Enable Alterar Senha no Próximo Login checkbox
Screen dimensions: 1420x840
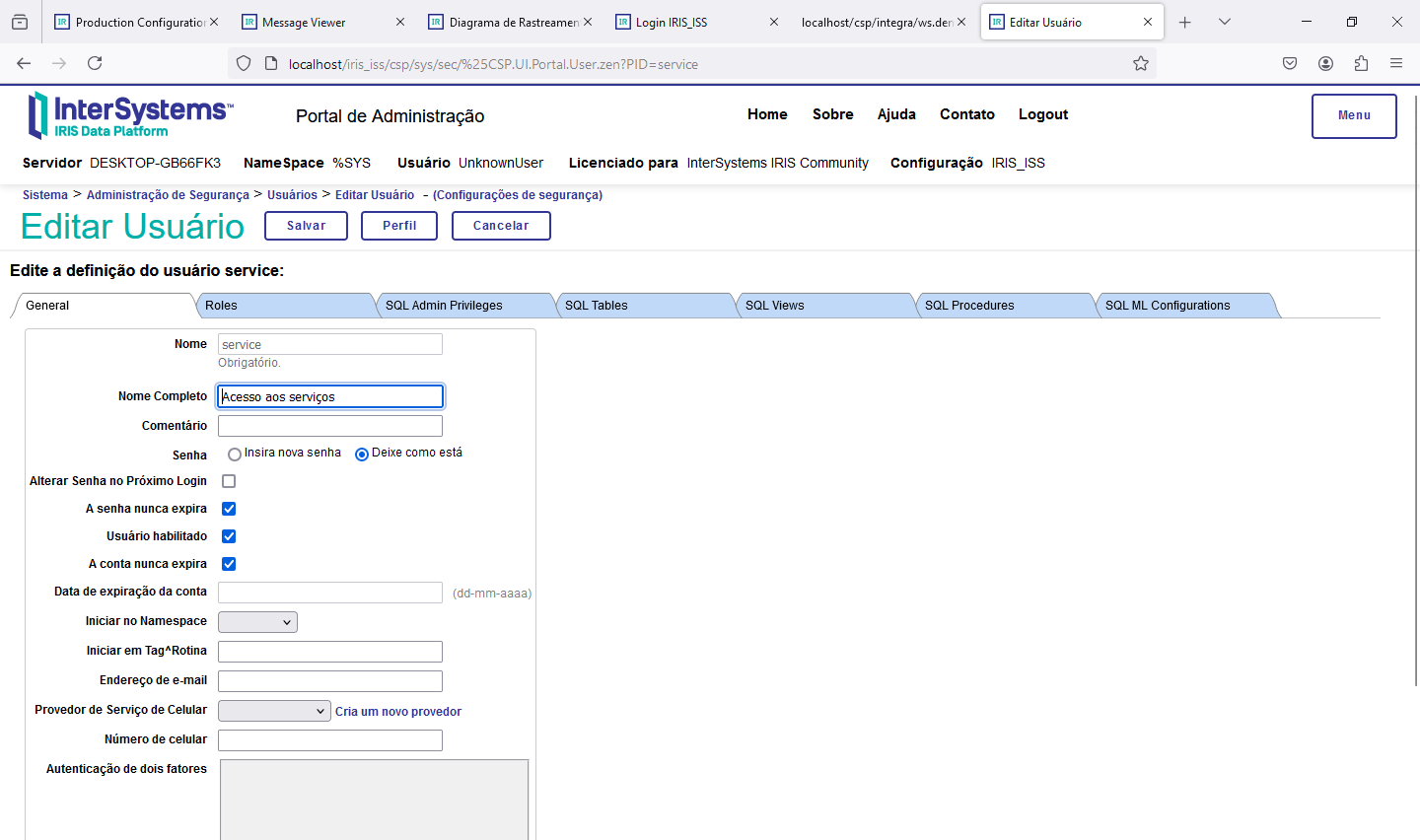point(229,481)
